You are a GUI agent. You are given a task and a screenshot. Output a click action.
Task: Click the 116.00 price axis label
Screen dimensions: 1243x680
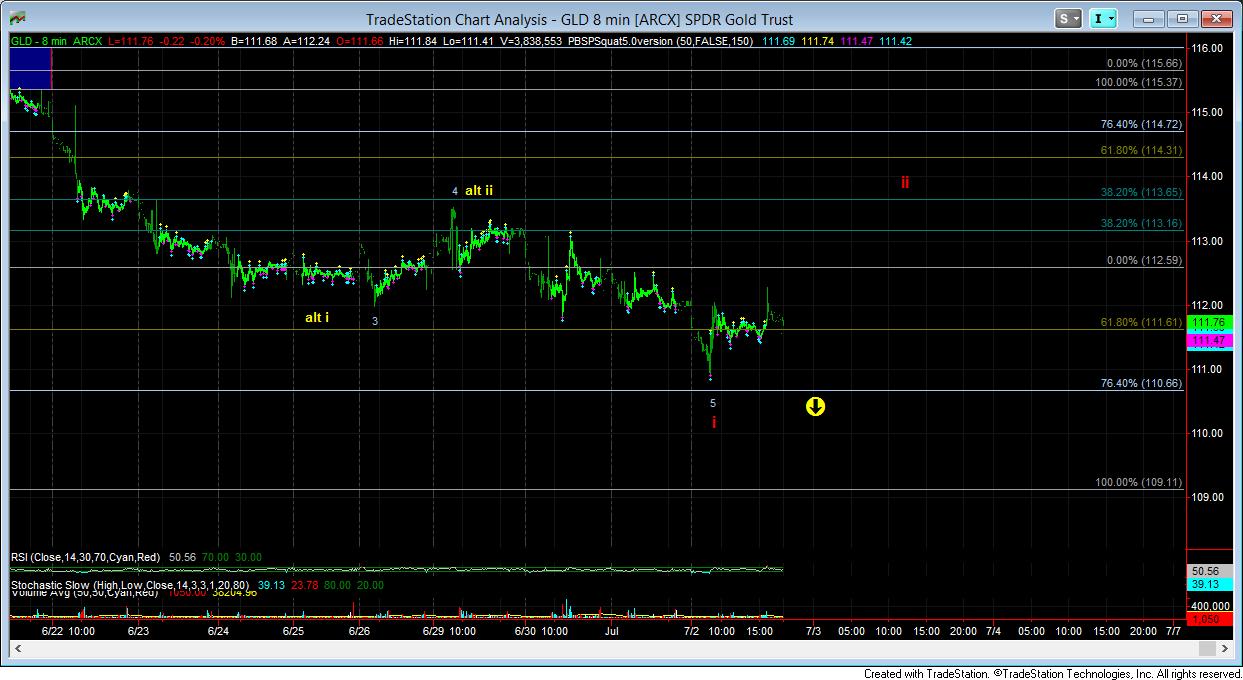click(x=1207, y=48)
